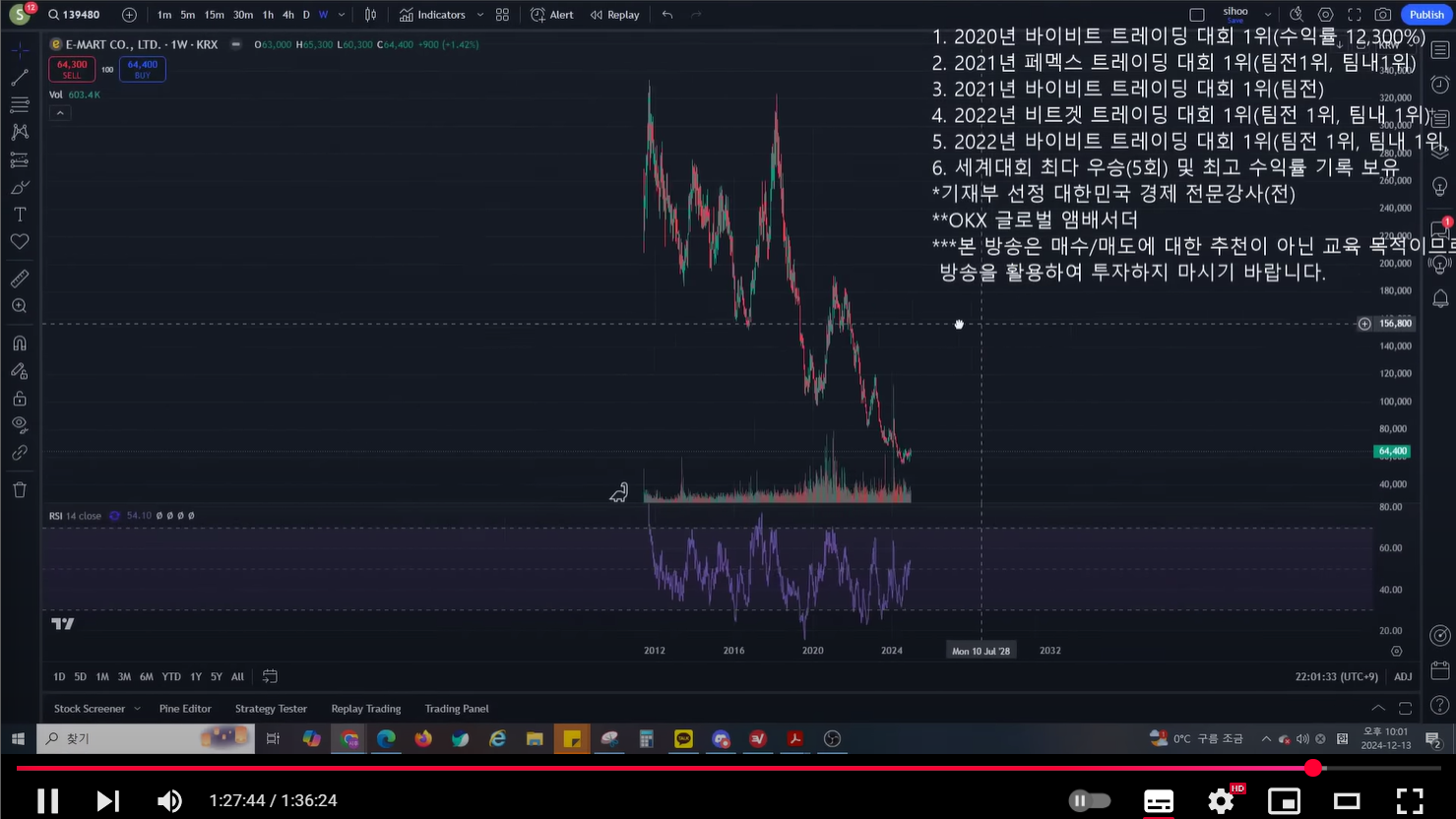
Task: Toggle ADJ adjusted price setting
Action: pyautogui.click(x=1403, y=677)
